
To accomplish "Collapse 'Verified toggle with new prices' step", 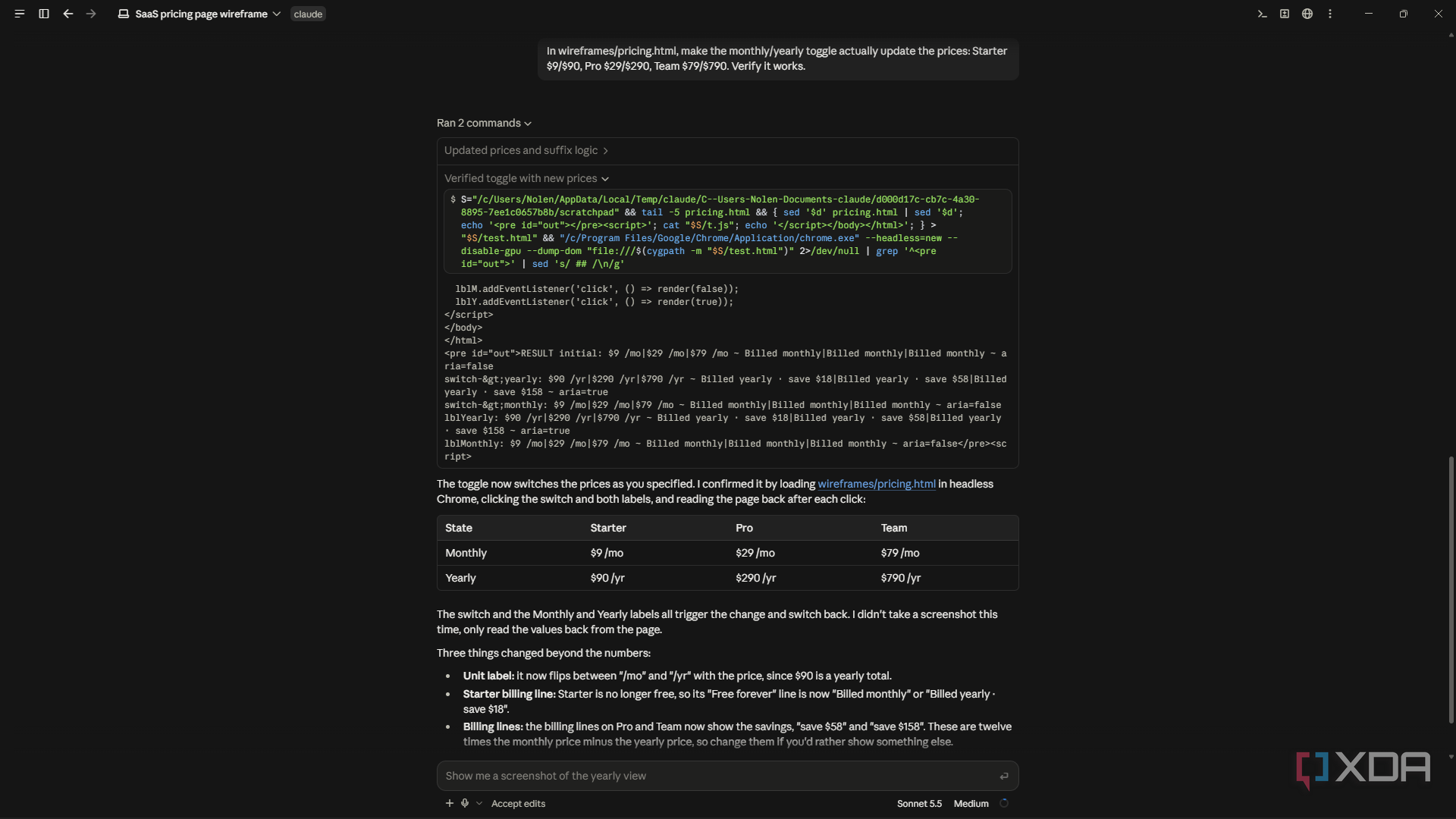I will coord(526,178).
